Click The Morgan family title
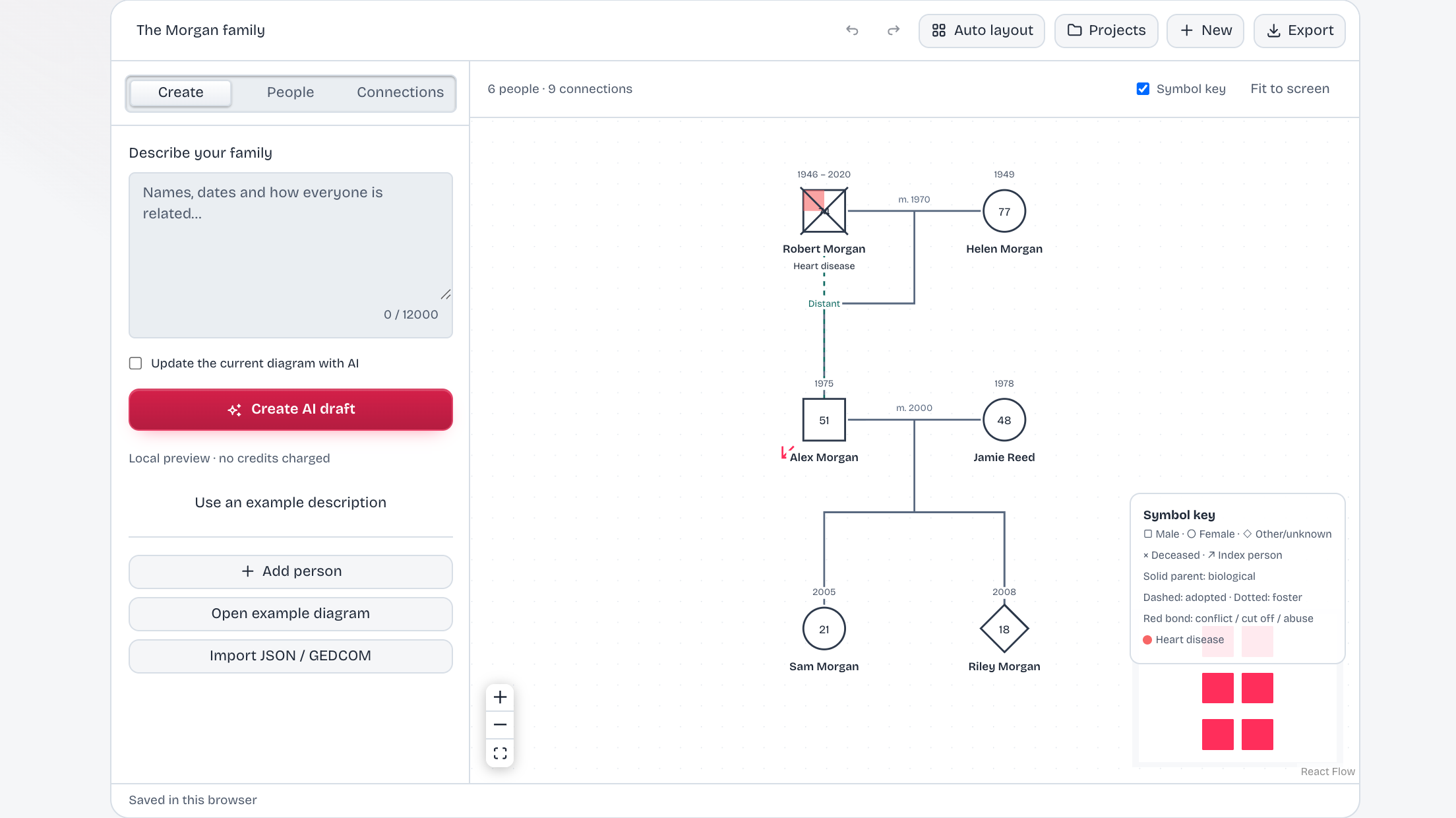This screenshot has width=1456, height=818. [x=200, y=30]
